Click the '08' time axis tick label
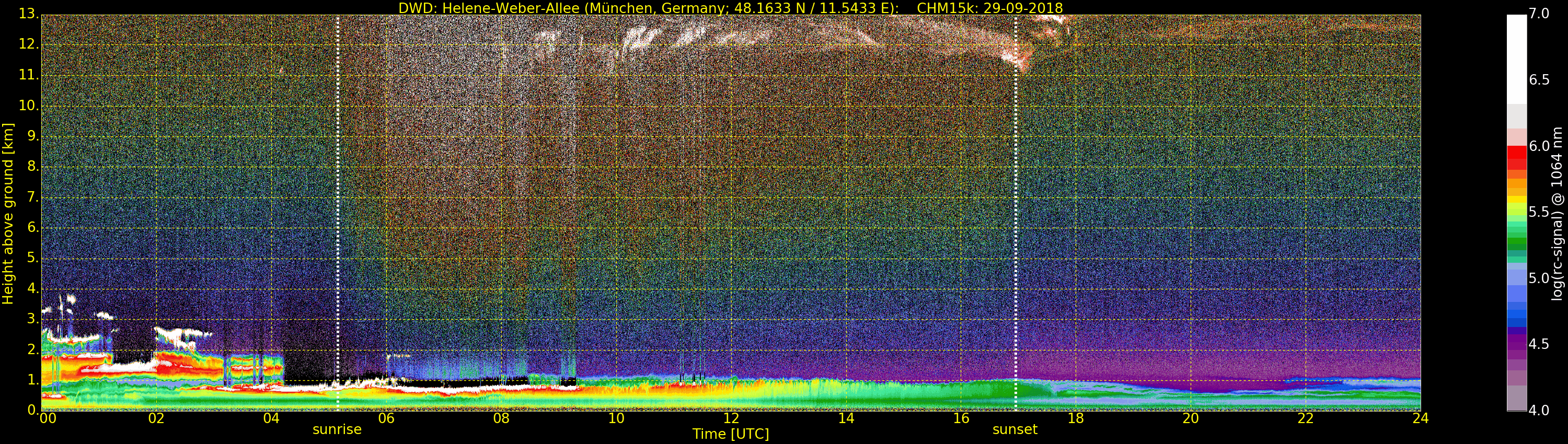Viewport: 1568px width, 444px height. (x=502, y=418)
